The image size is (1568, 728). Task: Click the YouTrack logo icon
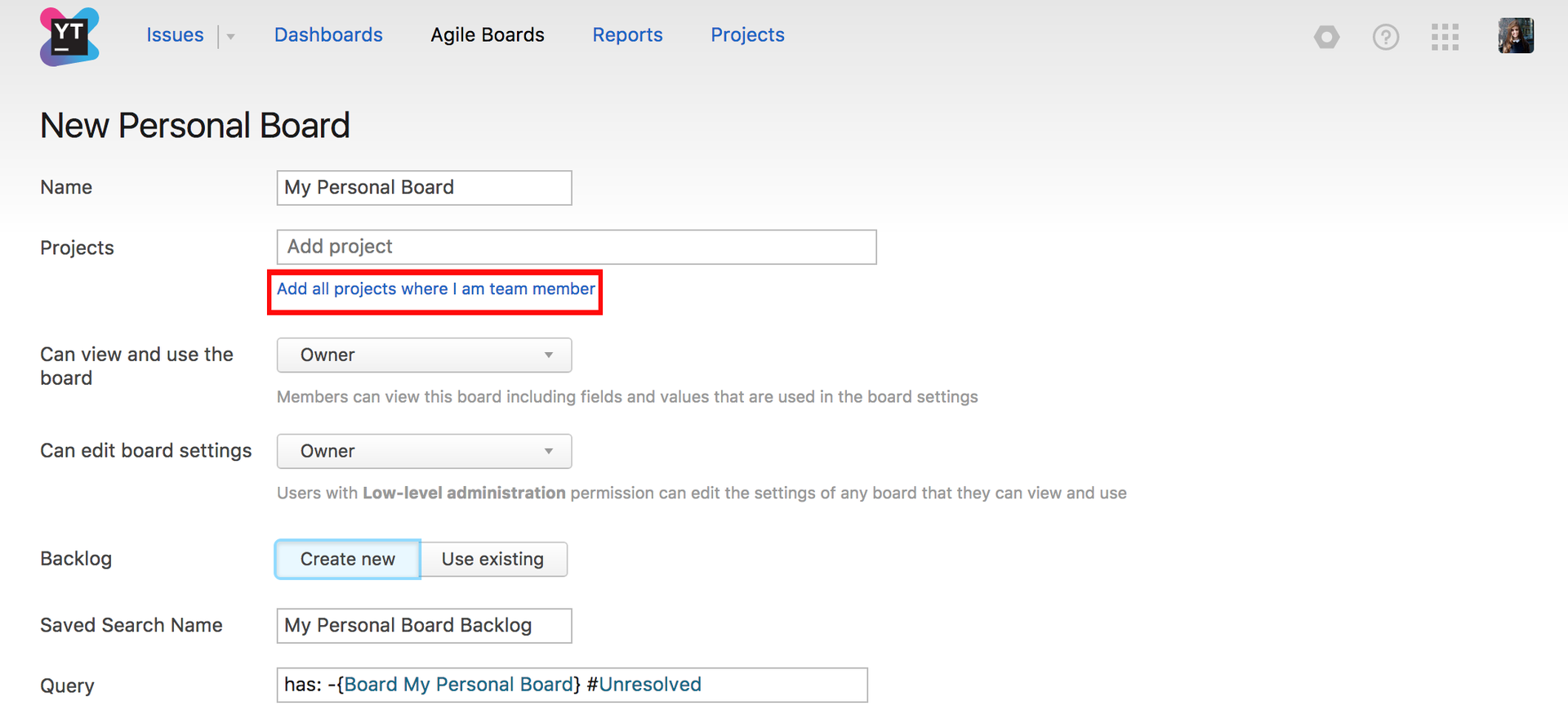pyautogui.click(x=69, y=37)
